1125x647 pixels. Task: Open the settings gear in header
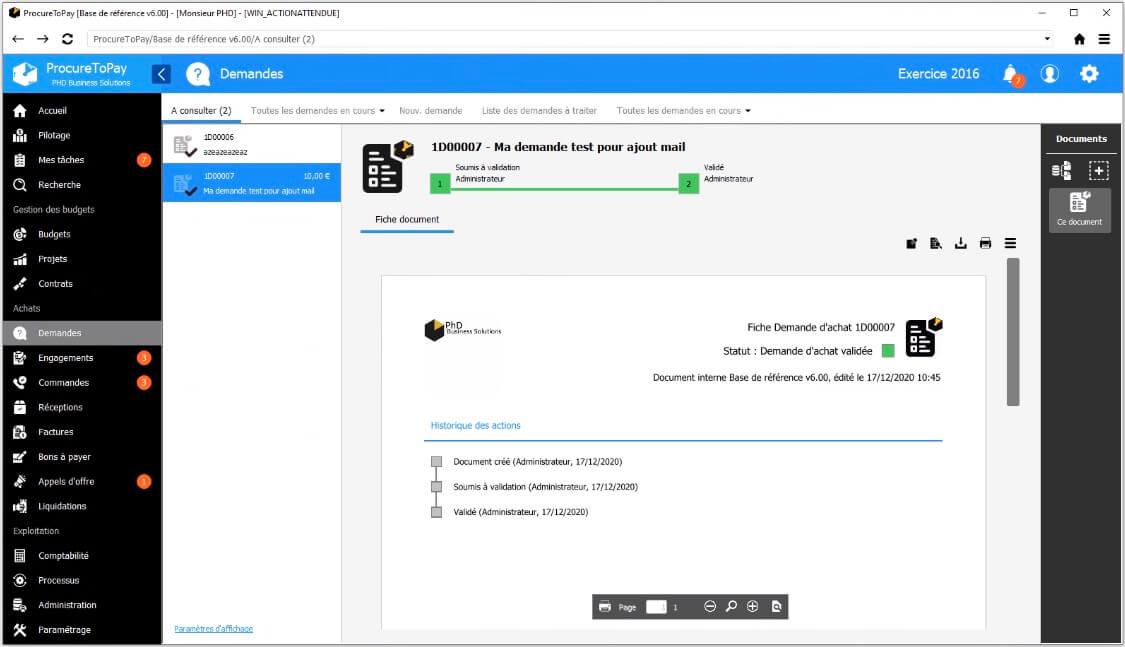tap(1089, 74)
